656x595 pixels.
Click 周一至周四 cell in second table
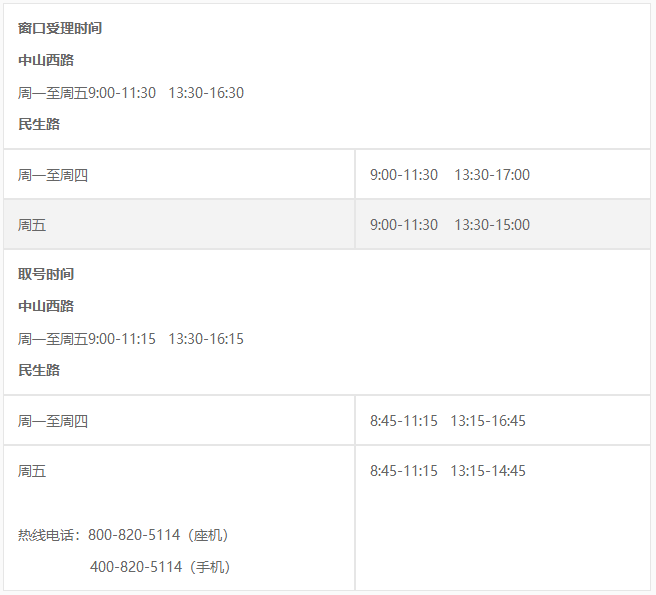pos(179,421)
